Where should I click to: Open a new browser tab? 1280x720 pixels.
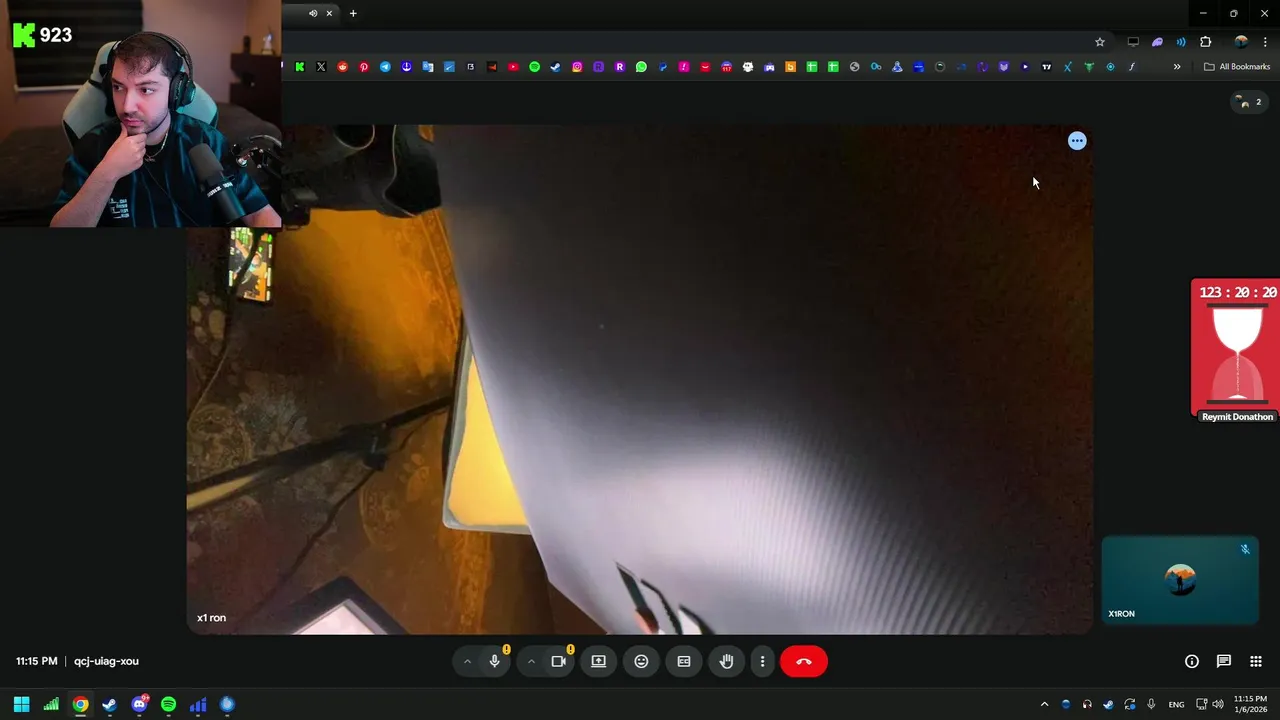[353, 13]
